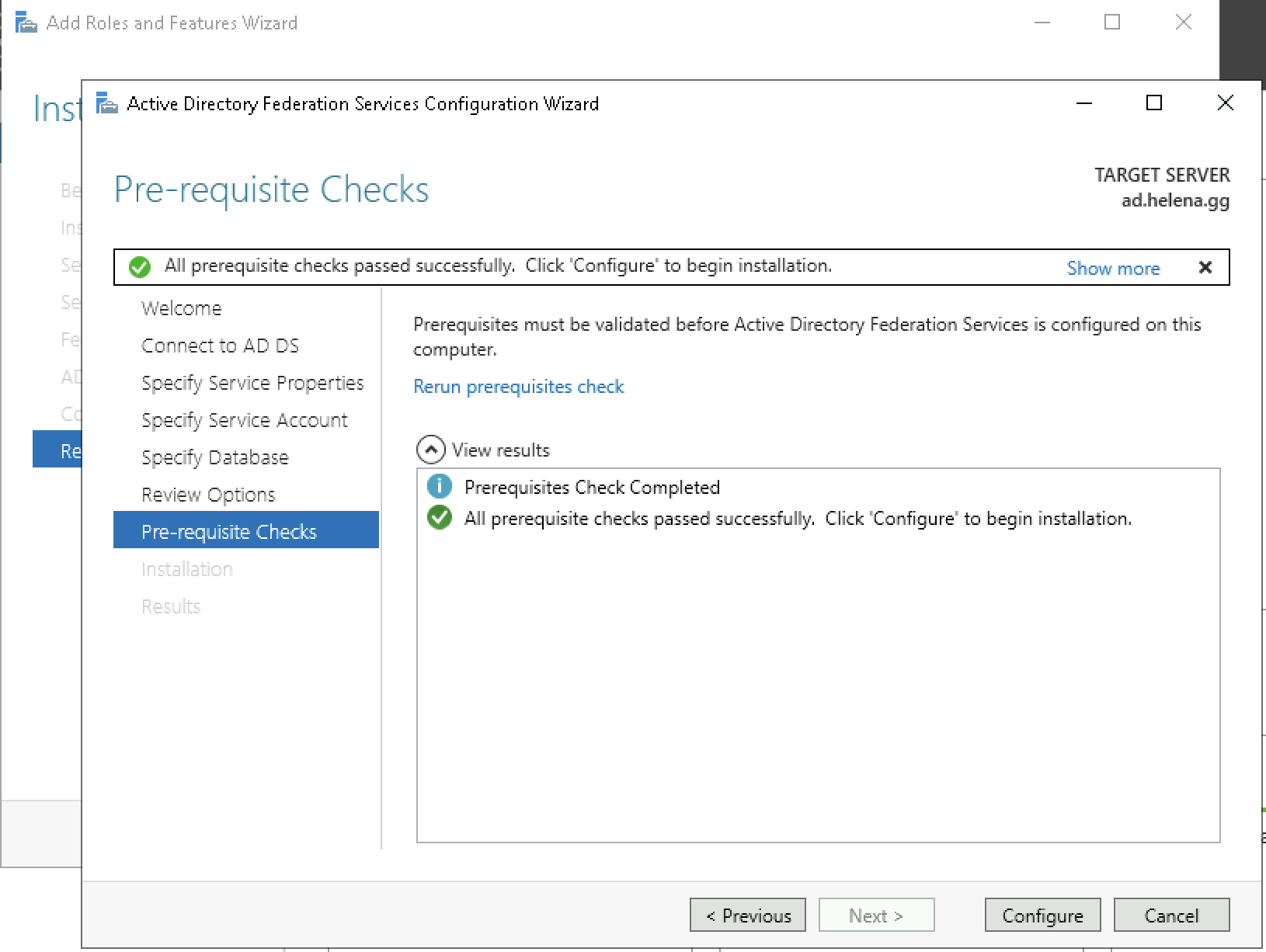Select the Connect to AD DS step

[220, 346]
